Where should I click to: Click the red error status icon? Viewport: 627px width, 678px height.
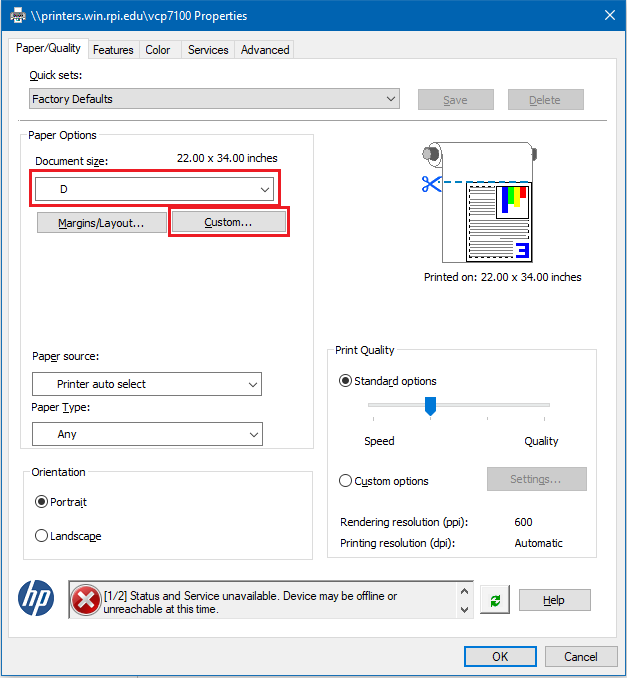[x=85, y=600]
